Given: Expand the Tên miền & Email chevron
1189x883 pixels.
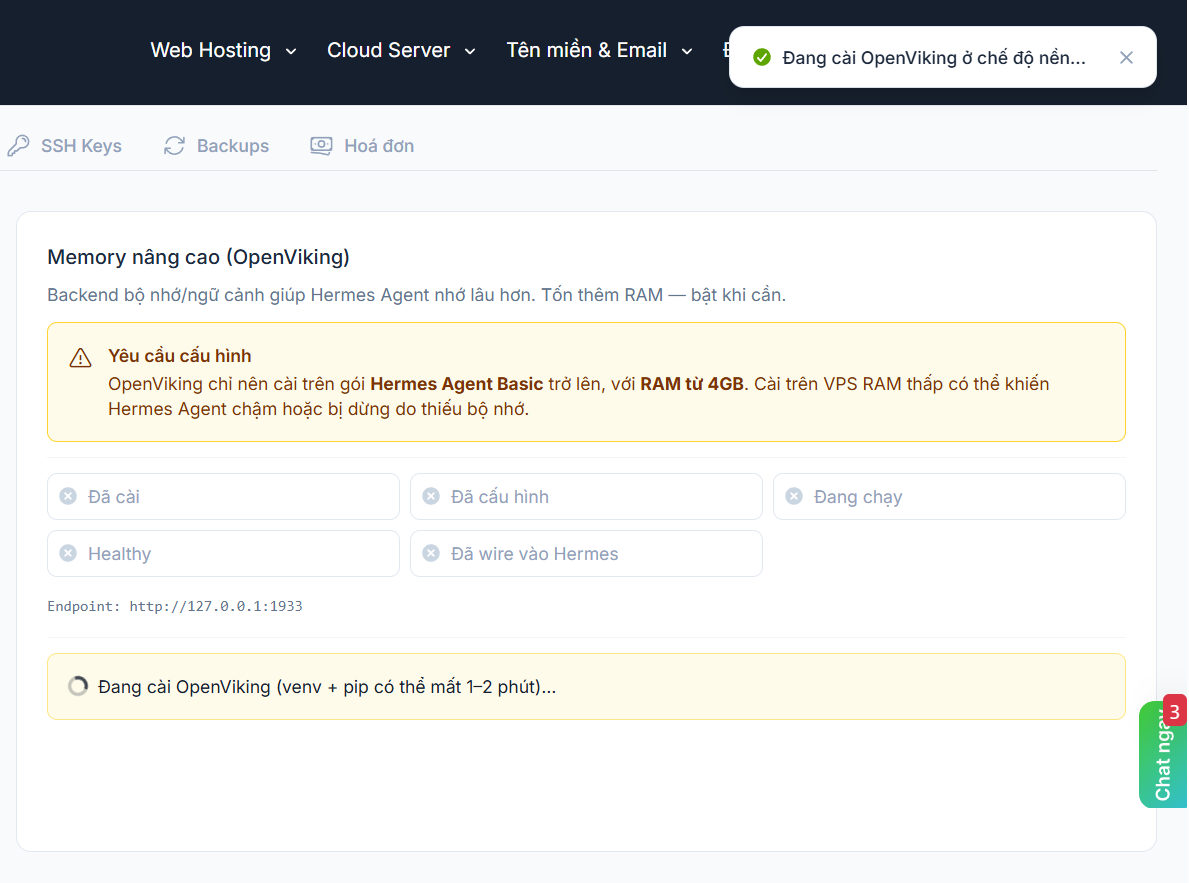Looking at the screenshot, I should (x=687, y=52).
